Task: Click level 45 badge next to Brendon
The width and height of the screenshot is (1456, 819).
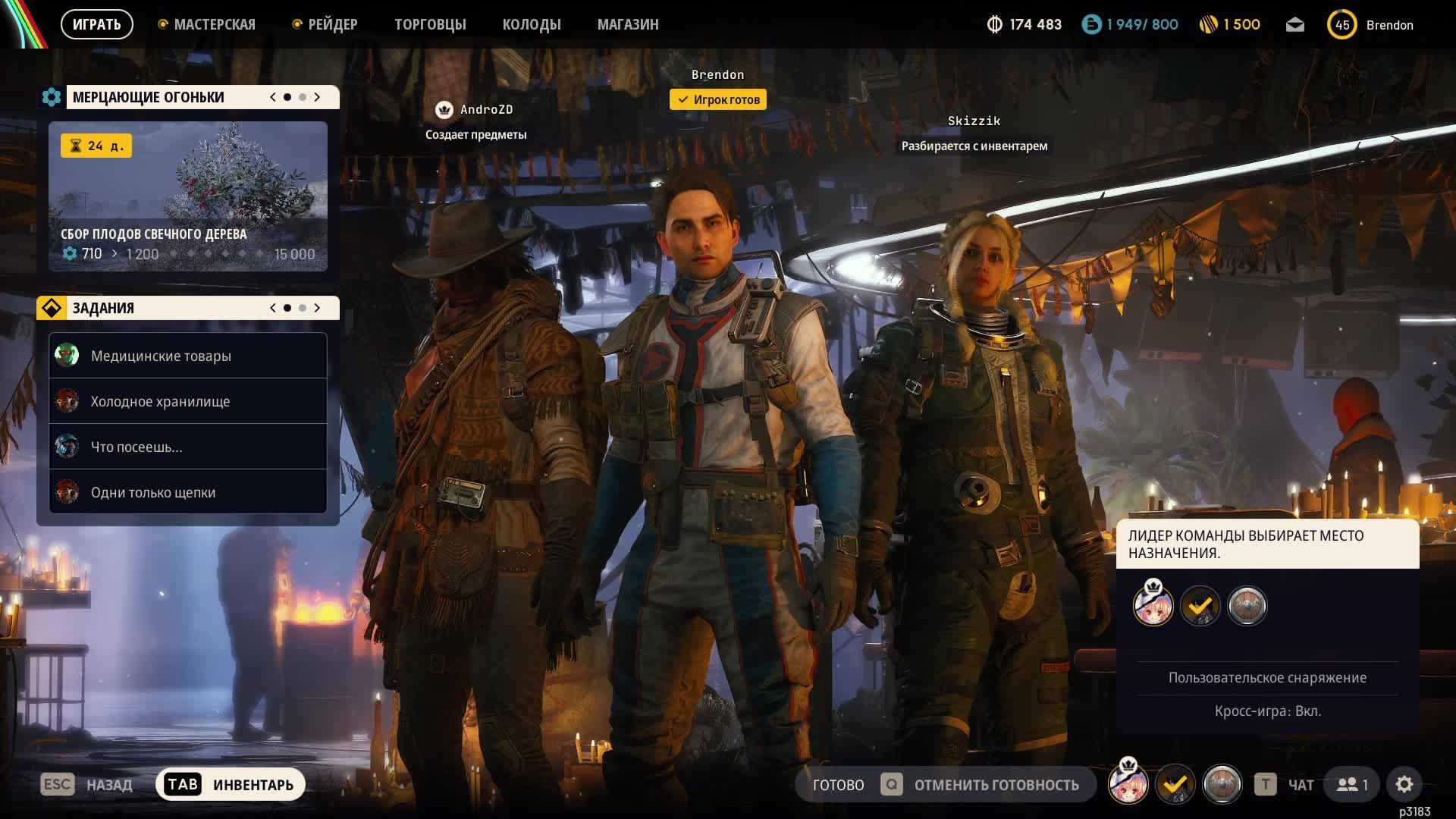Action: 1341,25
